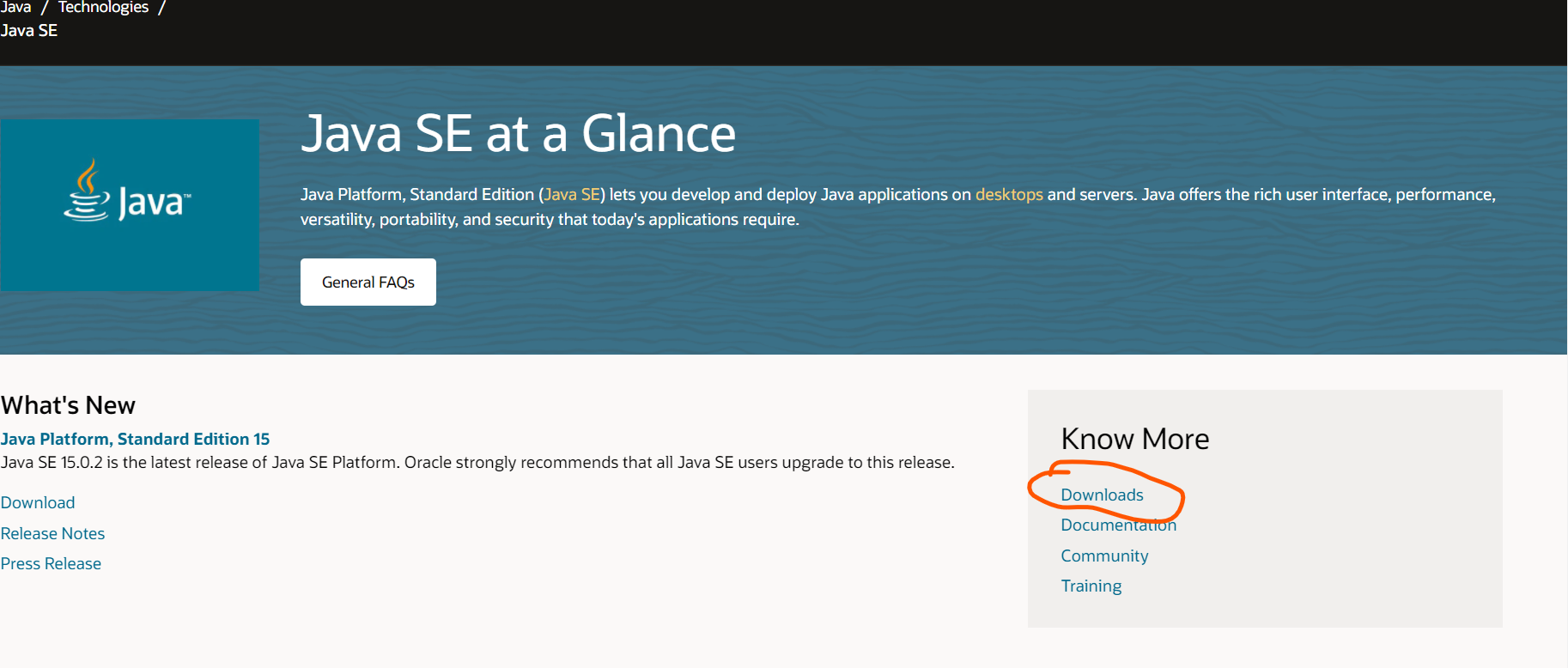Open the Community link in Know More

coord(1104,556)
